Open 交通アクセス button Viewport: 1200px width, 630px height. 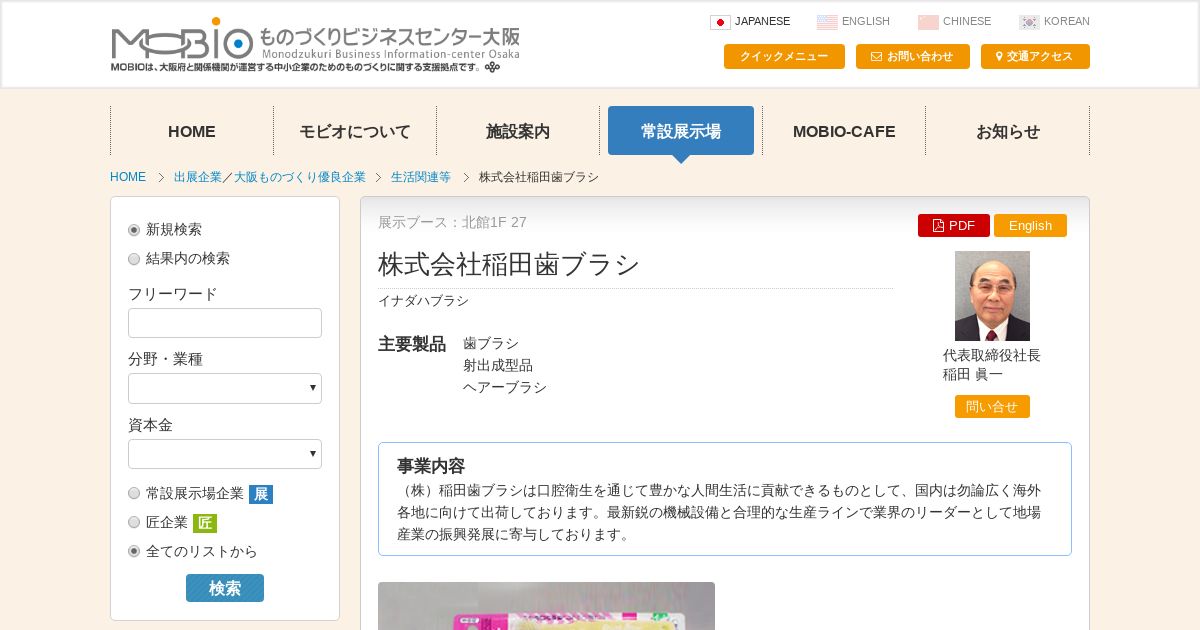1035,57
